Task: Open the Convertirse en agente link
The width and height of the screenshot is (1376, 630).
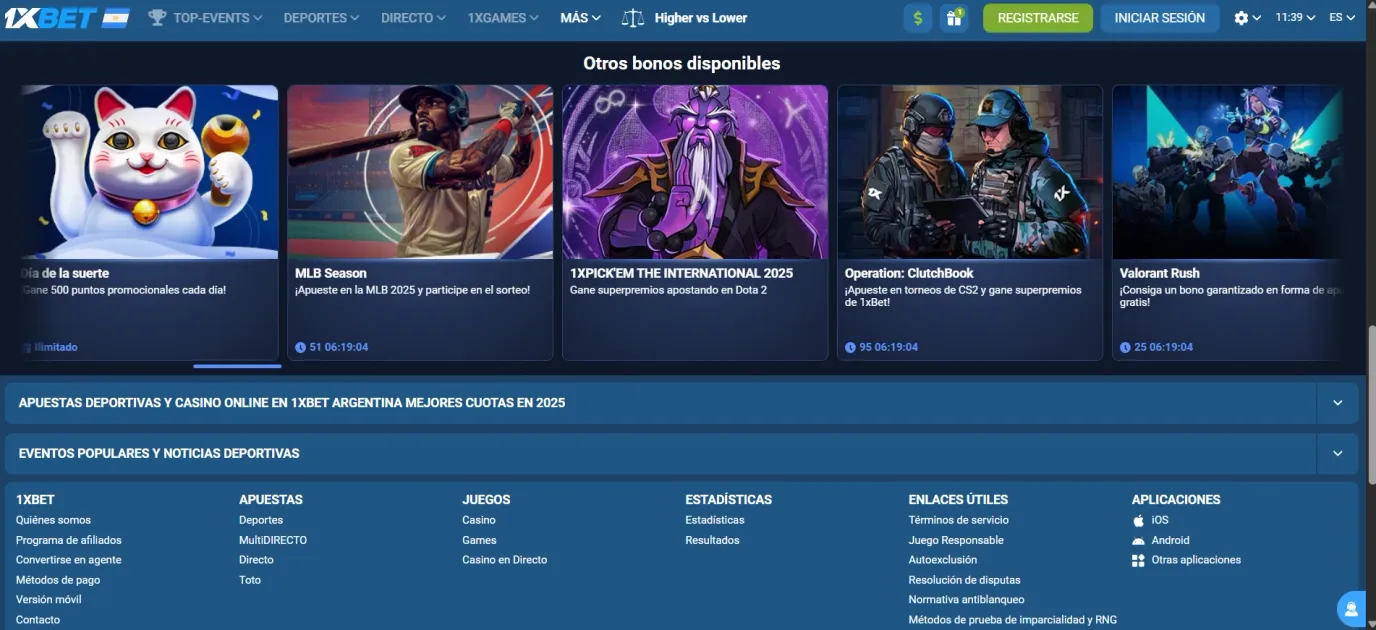Action: (x=69, y=560)
